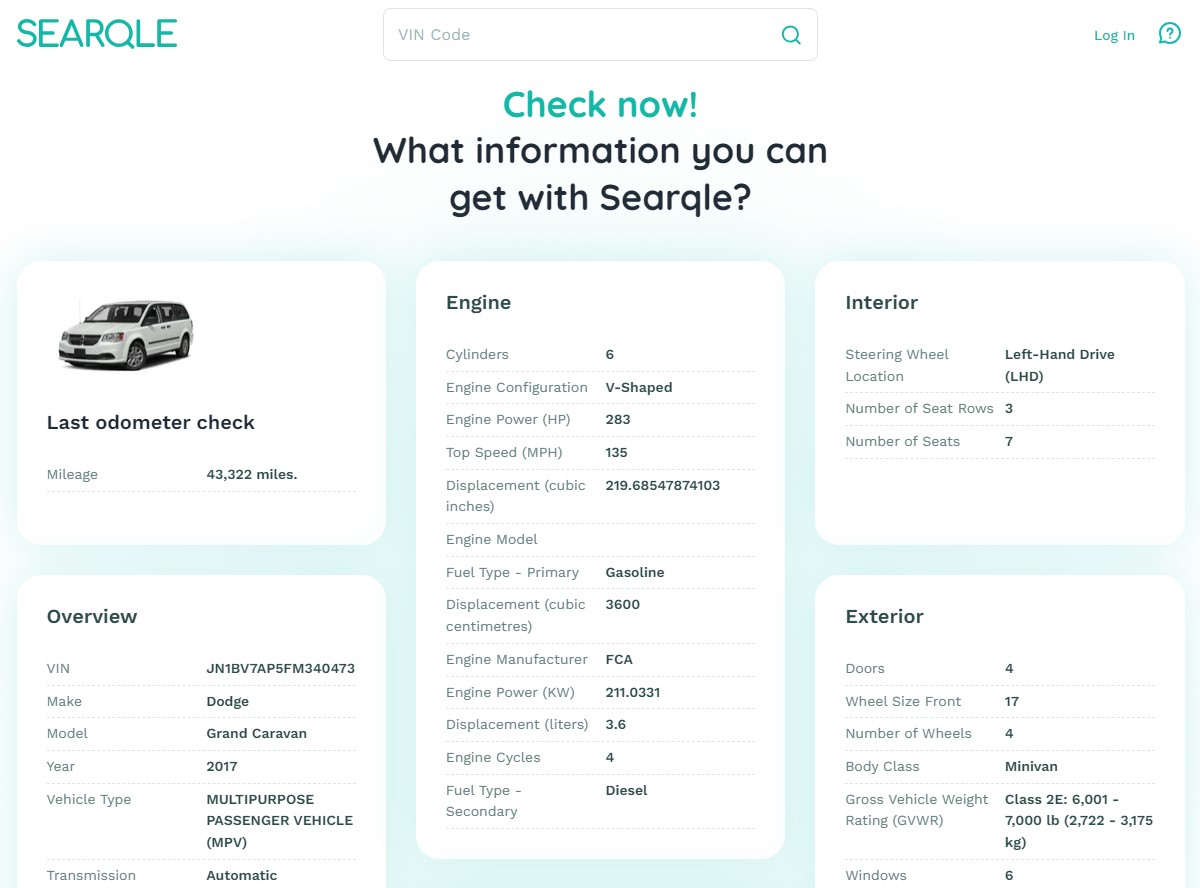Select the VIN value JN1BV7AP5FM340473
The width and height of the screenshot is (1200, 888).
(280, 668)
